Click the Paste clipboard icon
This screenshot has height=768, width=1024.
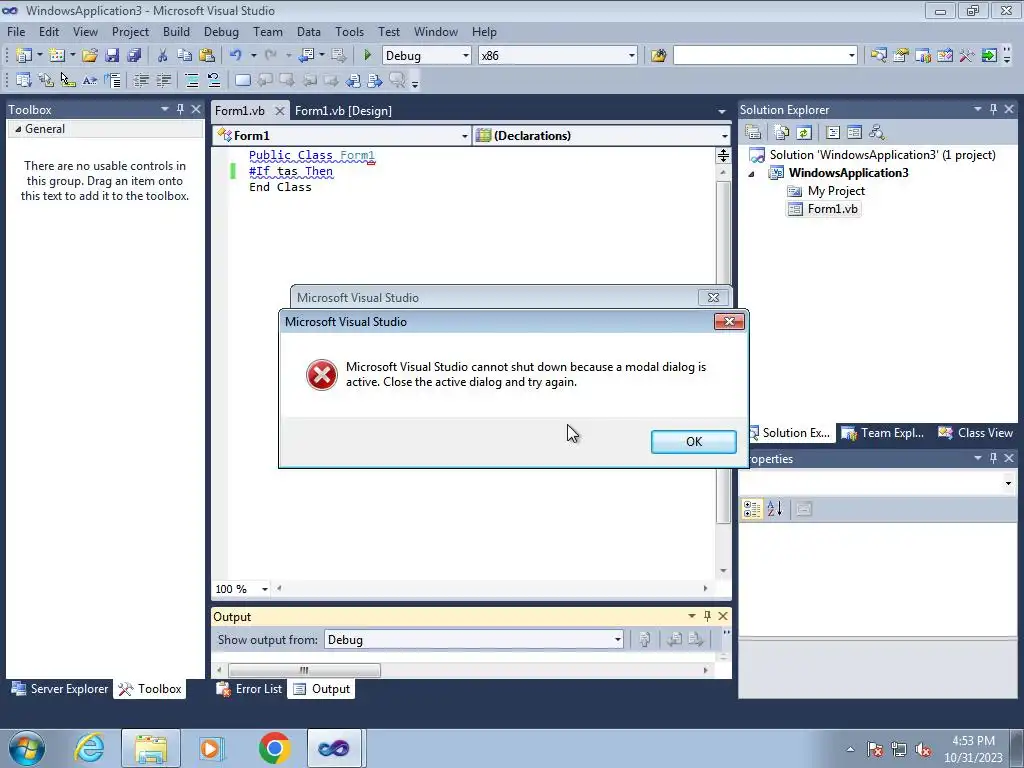(207, 56)
